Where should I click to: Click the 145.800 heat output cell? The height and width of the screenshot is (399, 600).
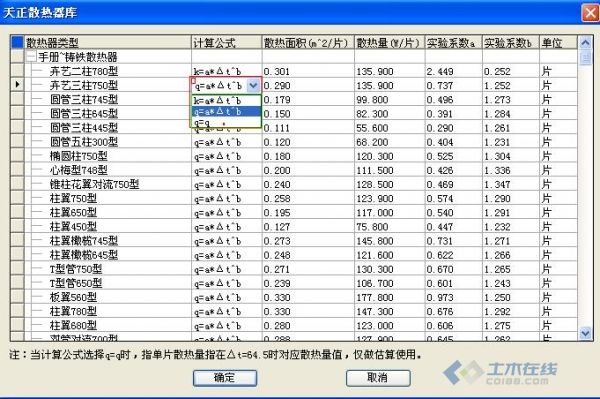point(390,241)
